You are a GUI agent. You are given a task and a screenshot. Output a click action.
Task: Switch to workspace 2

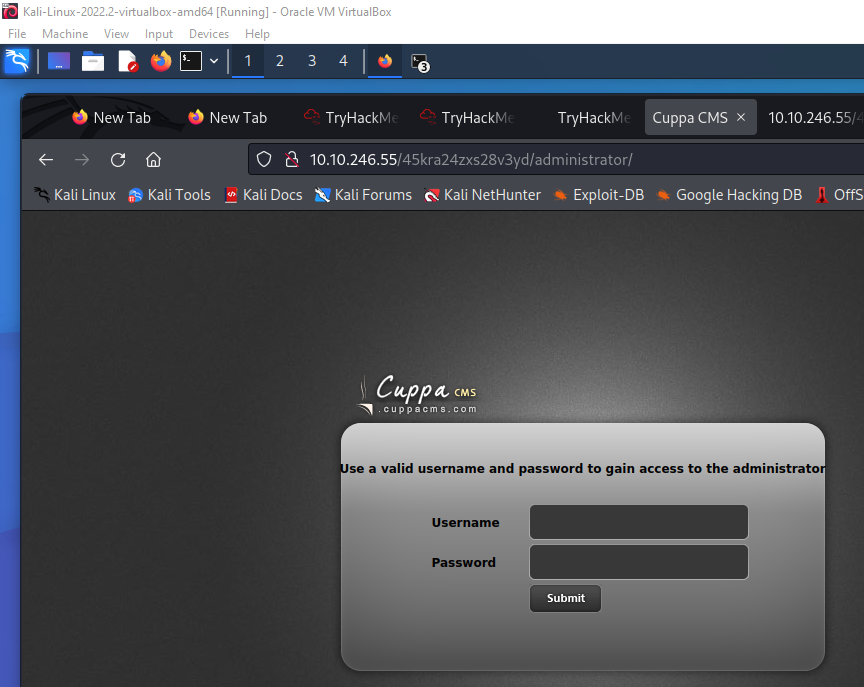click(x=280, y=61)
